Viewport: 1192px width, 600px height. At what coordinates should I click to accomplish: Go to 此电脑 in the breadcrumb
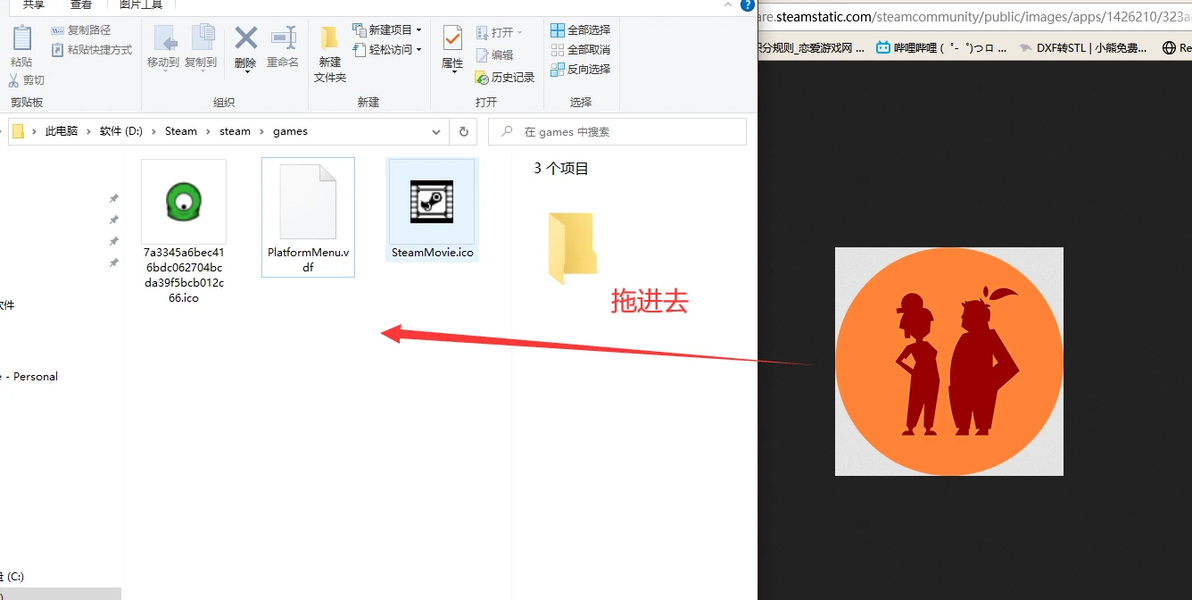62,132
